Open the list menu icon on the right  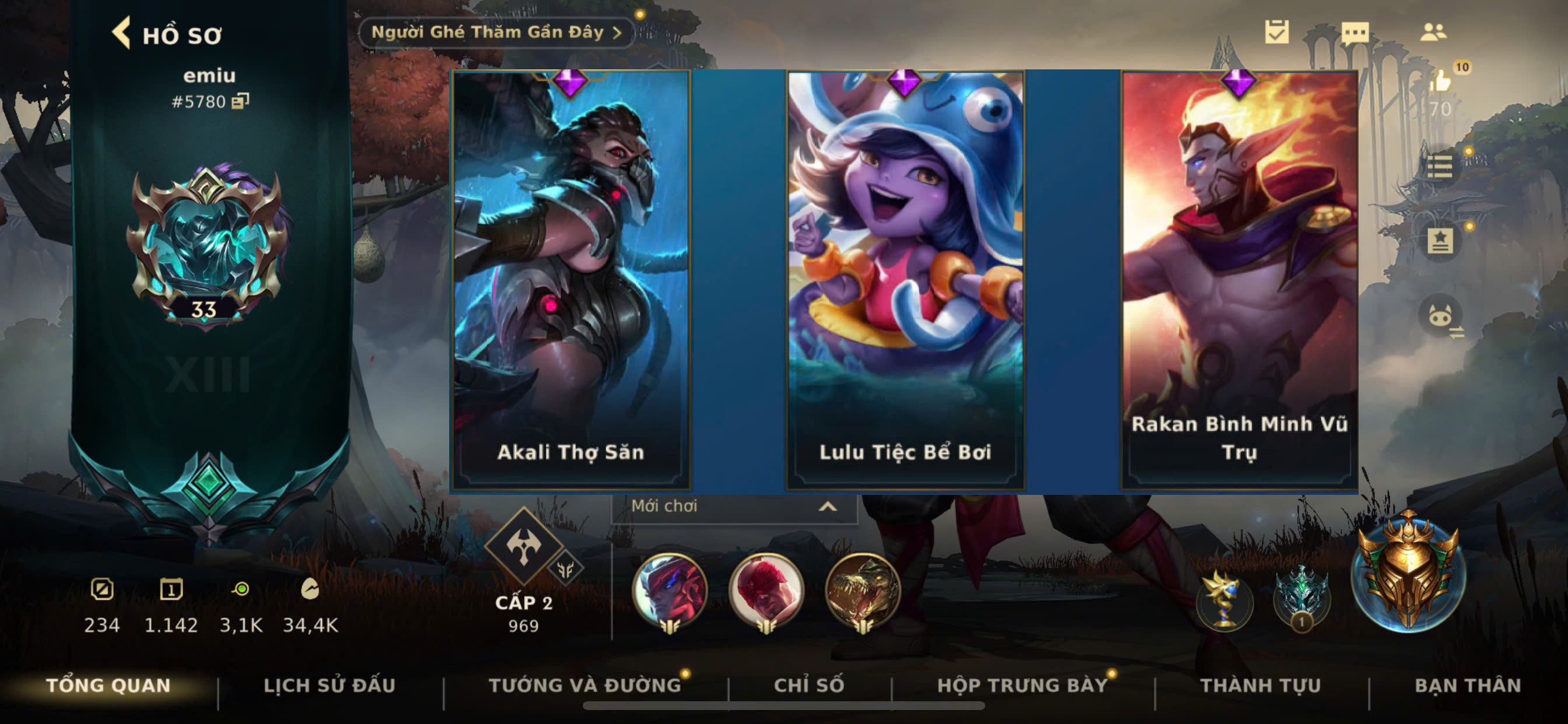1441,166
